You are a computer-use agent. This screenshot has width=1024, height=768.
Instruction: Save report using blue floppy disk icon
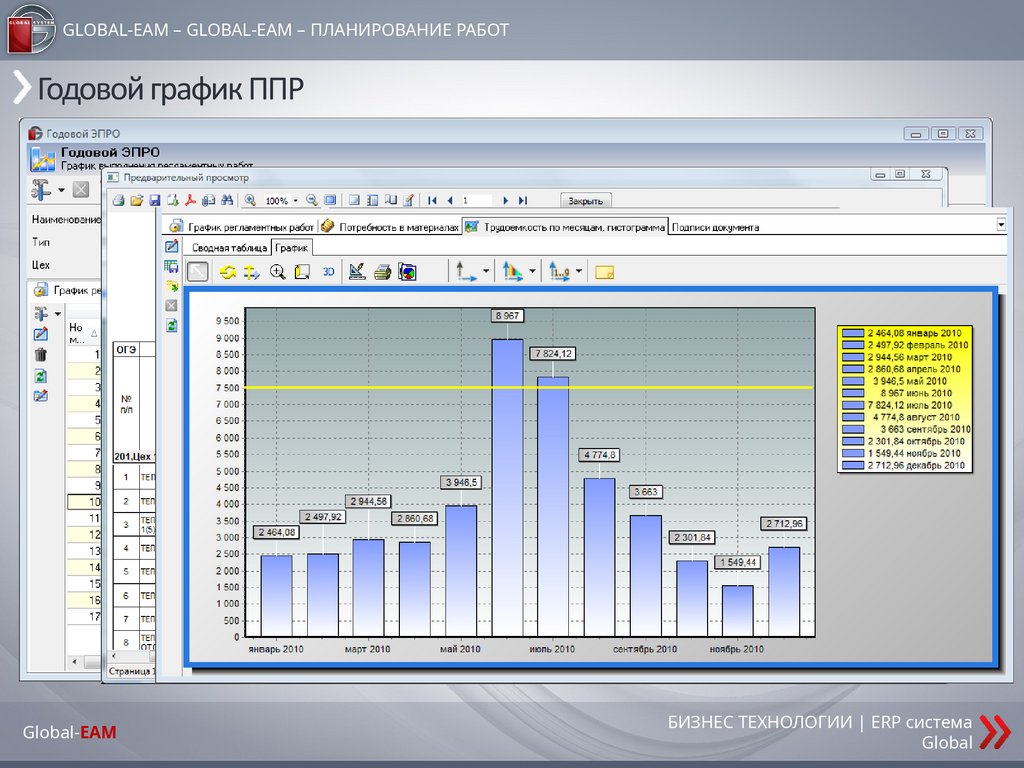click(155, 200)
